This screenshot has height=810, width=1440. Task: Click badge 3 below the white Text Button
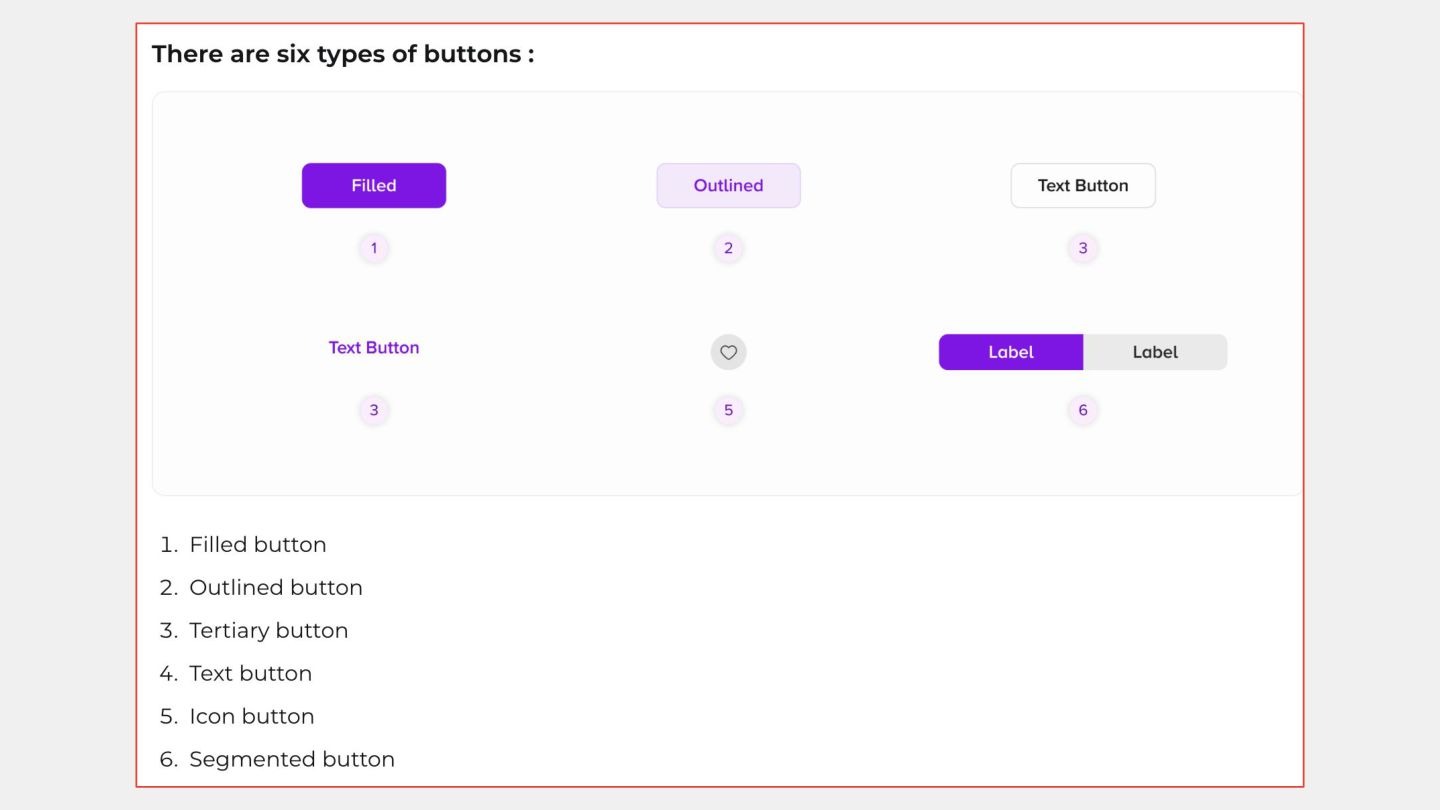point(1083,248)
